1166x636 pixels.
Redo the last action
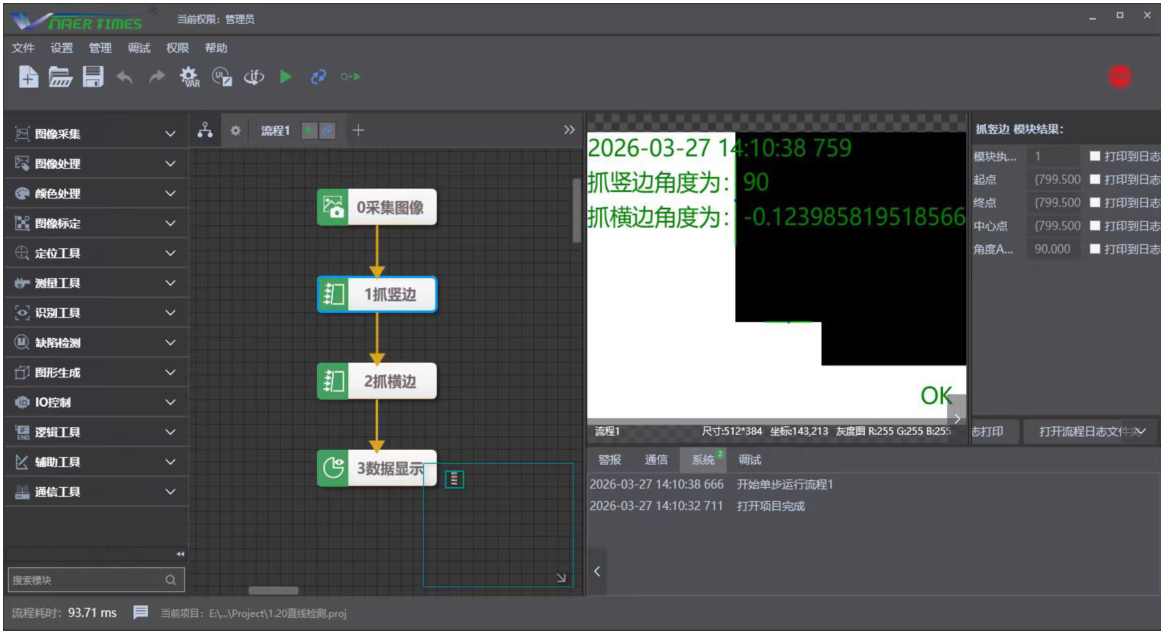tap(157, 77)
